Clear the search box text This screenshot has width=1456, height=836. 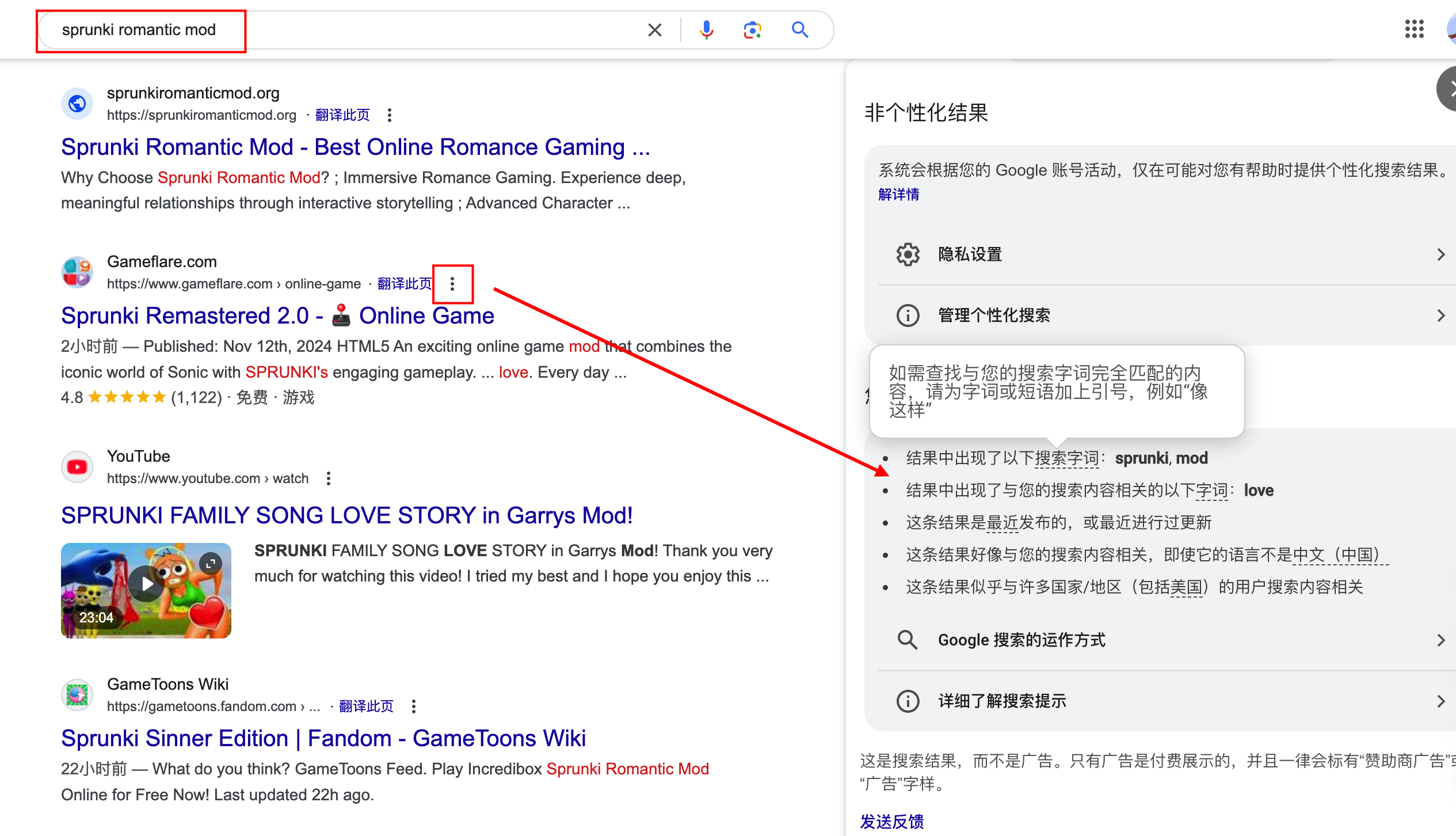[x=655, y=30]
